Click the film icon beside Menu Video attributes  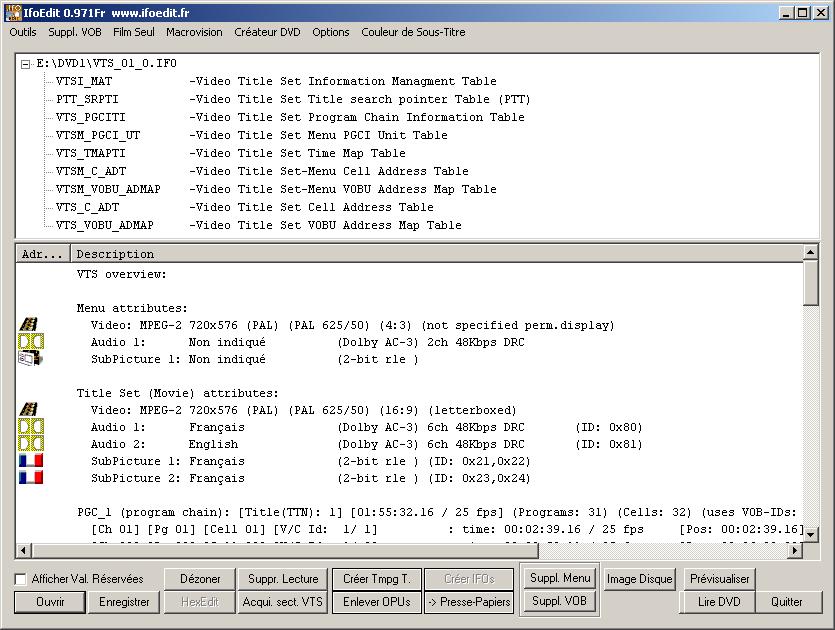tap(29, 325)
